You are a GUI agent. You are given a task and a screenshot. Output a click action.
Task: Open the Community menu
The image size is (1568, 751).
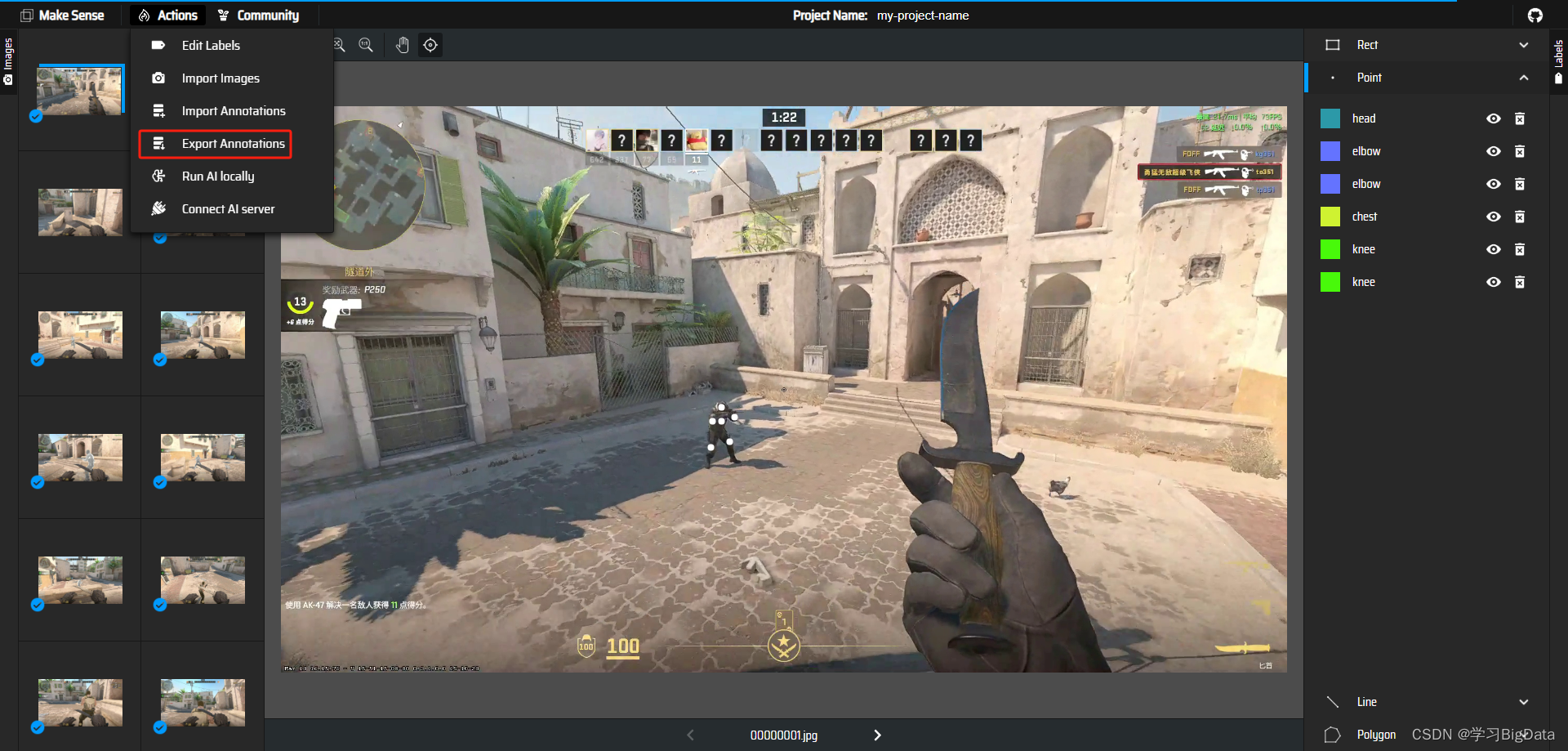(x=258, y=15)
